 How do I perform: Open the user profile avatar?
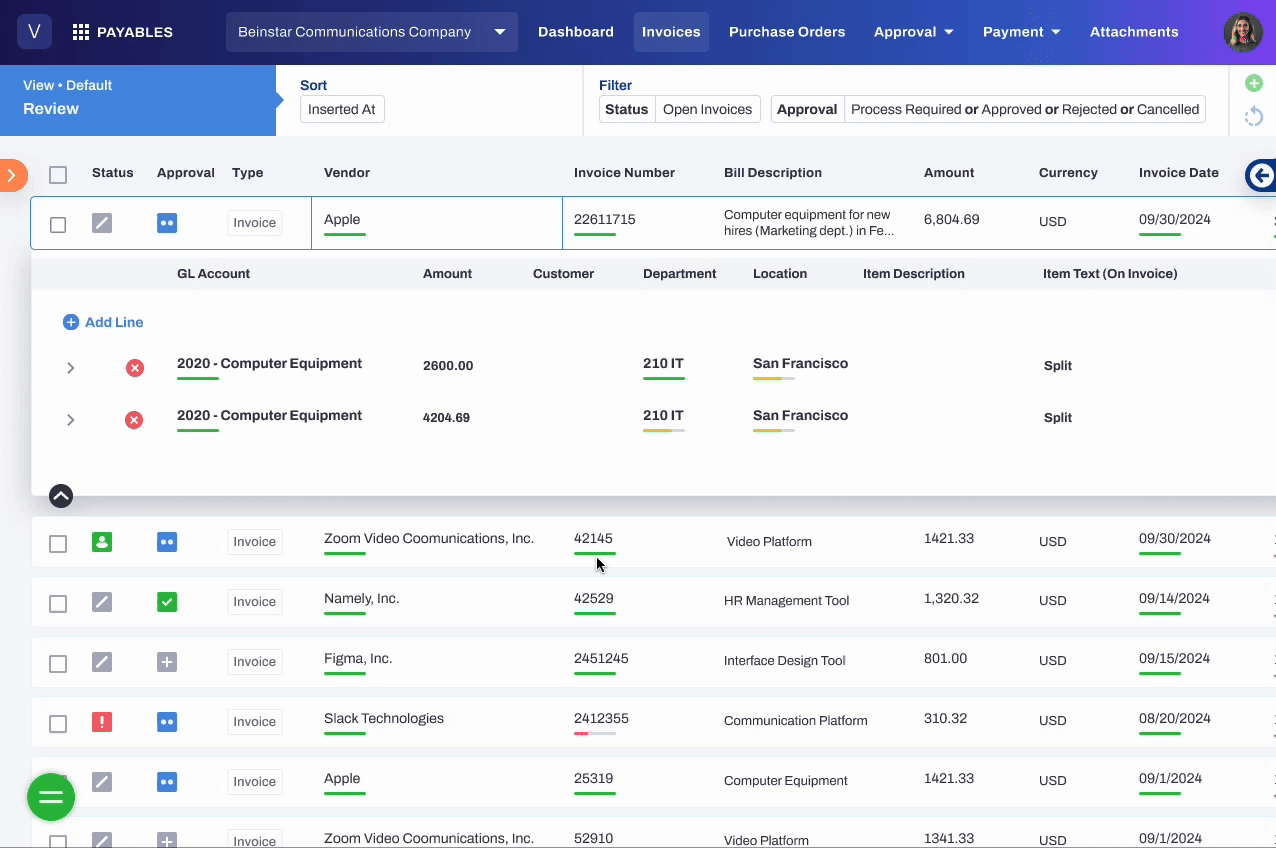pos(1243,32)
